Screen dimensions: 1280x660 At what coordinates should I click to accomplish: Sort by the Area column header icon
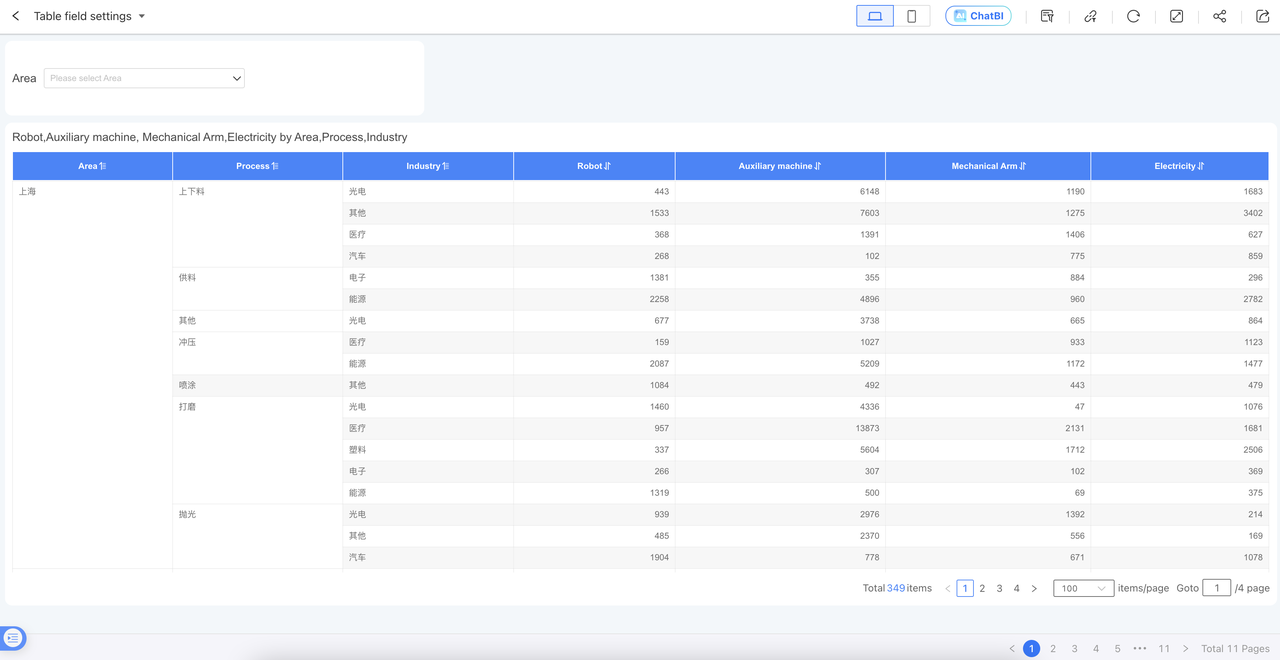[x=102, y=166]
